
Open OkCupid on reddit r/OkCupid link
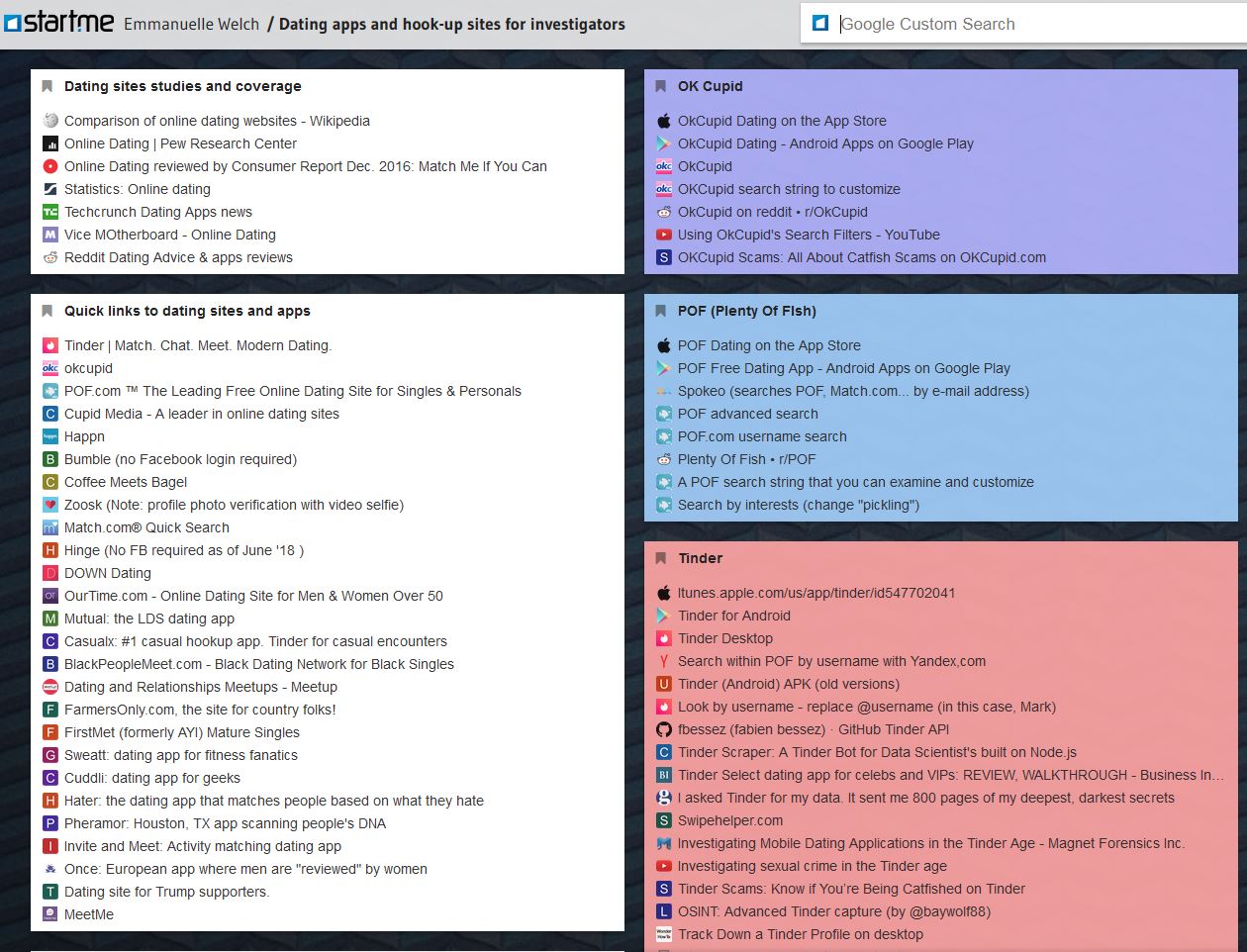773,212
